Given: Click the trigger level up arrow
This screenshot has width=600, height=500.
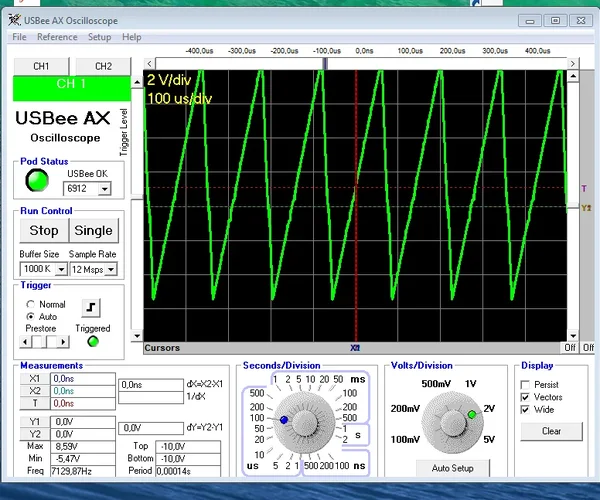Looking at the screenshot, I should 137,82.
